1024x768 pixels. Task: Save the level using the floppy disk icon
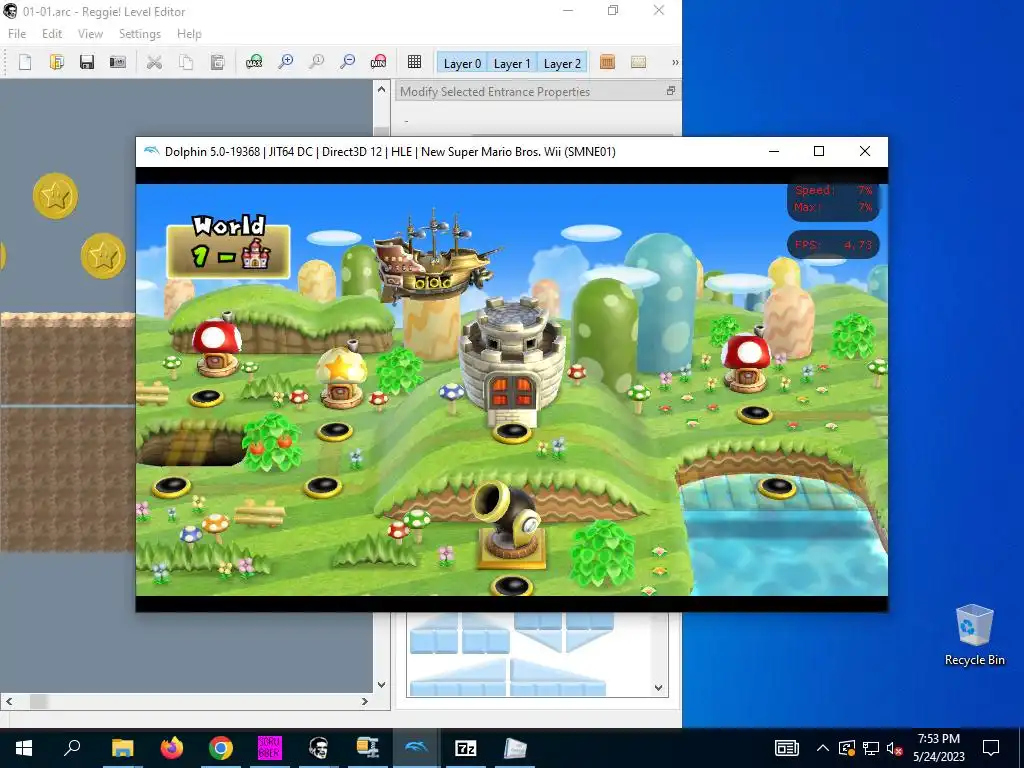coord(87,62)
